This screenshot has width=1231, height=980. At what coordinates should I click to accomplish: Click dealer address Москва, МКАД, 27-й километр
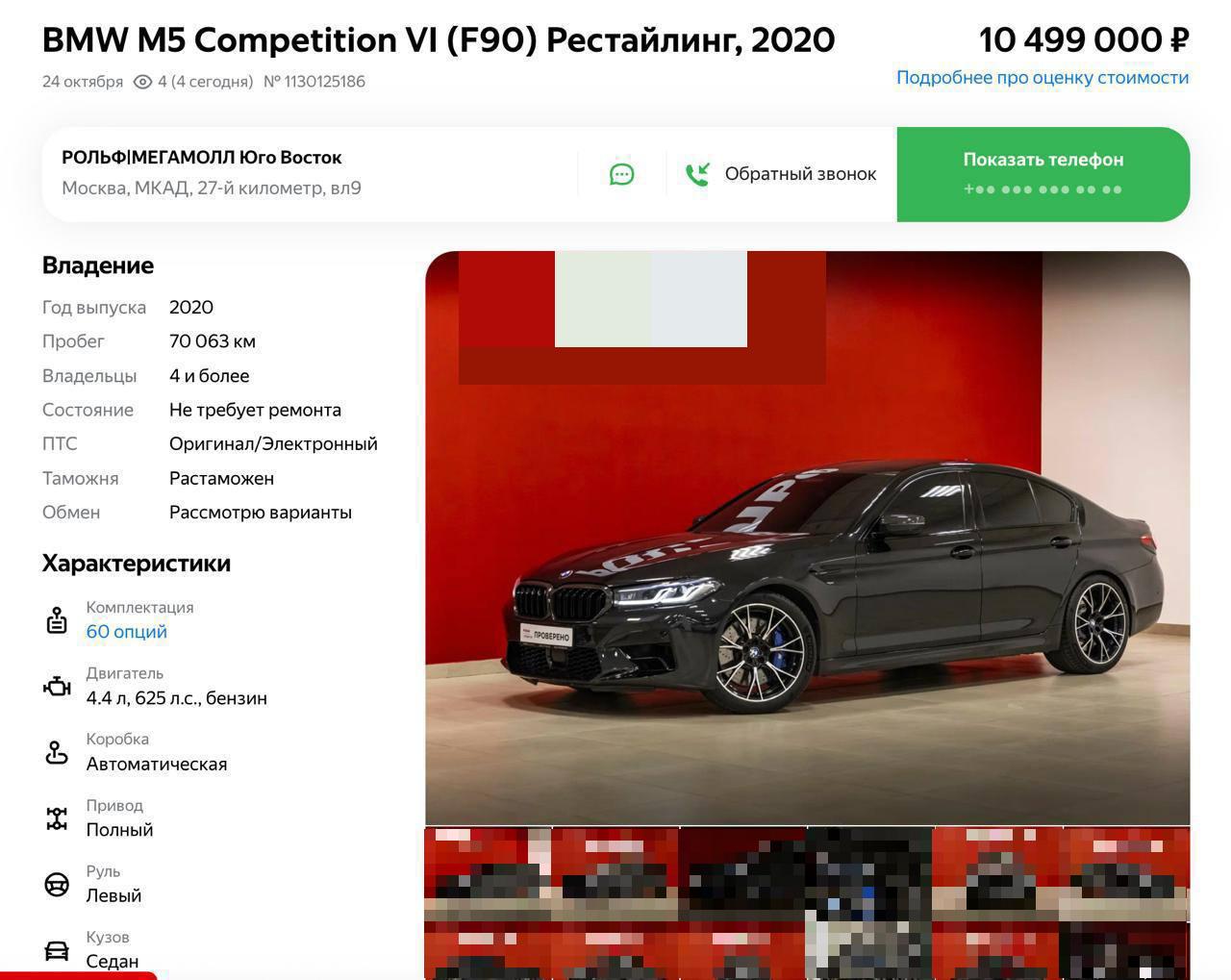212,188
